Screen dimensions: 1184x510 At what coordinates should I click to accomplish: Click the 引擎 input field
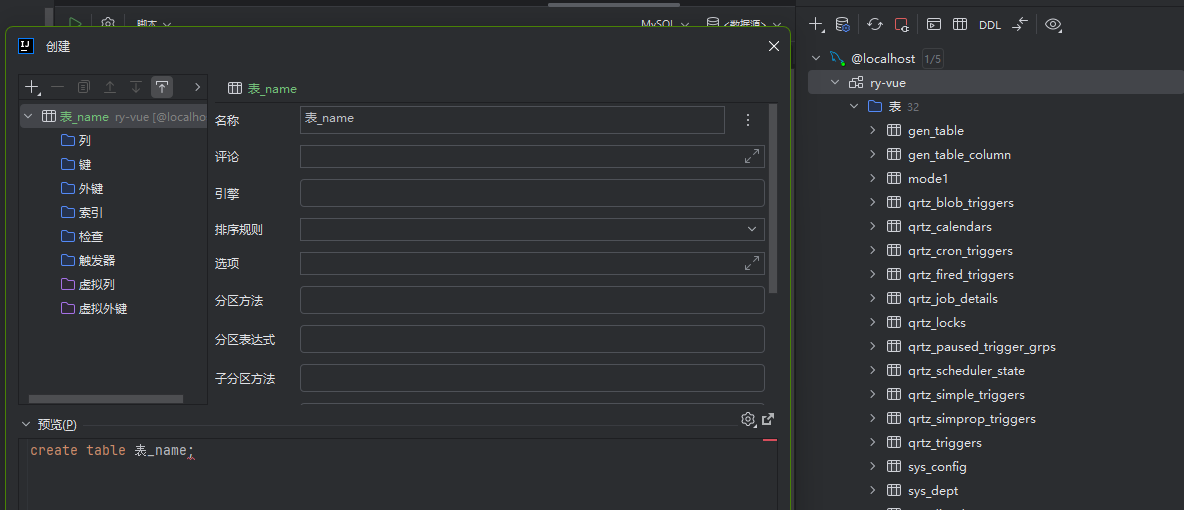[x=532, y=193]
